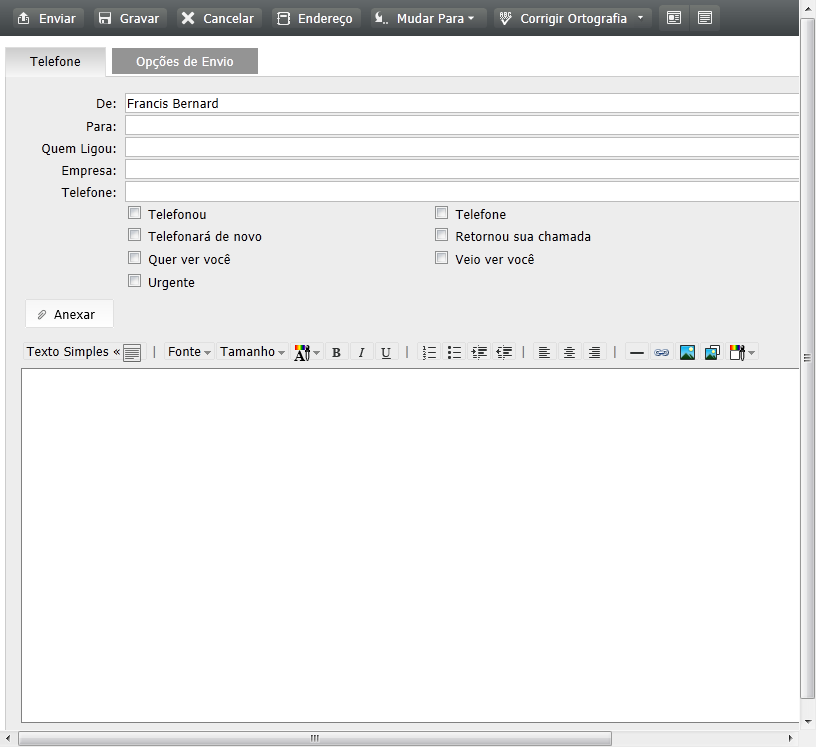Save the message with Gravar
The width and height of the screenshot is (816, 747).
130,18
